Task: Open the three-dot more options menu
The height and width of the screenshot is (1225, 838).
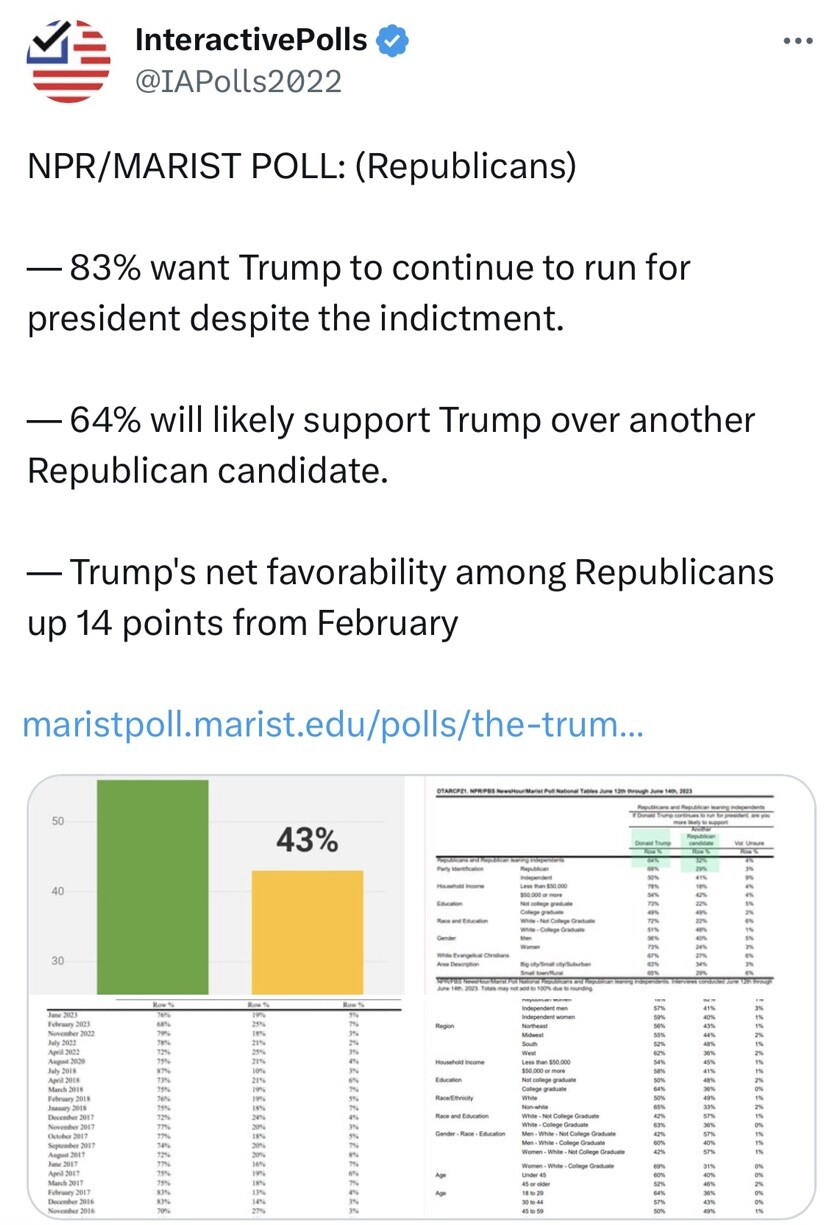Action: pos(799,42)
